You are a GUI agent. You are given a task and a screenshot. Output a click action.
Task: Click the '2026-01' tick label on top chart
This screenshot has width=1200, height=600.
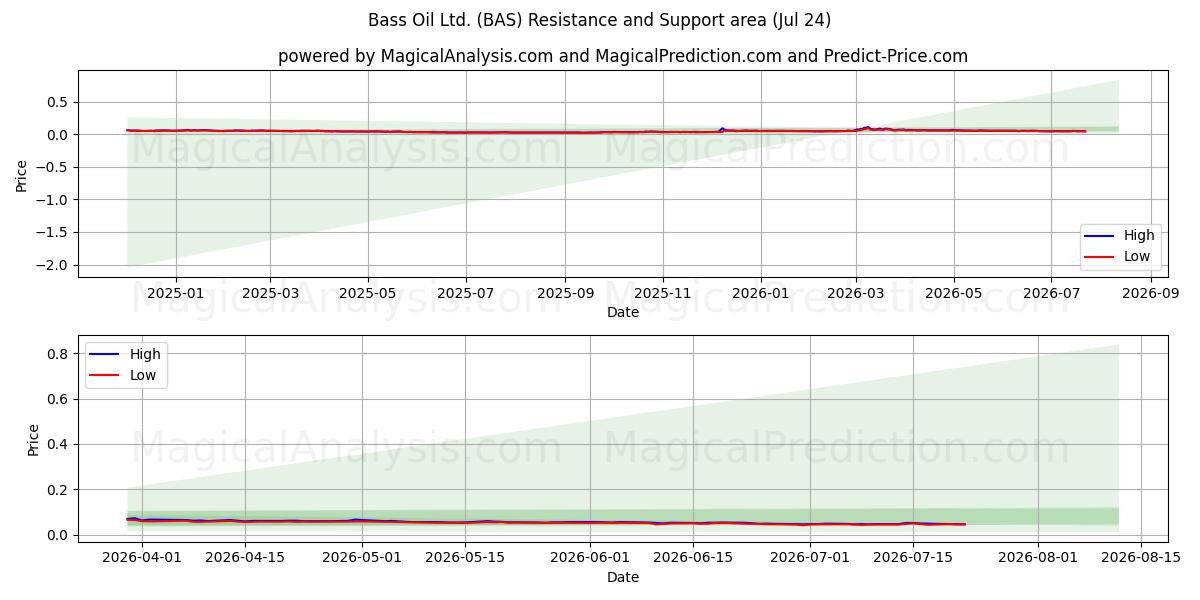[761, 294]
